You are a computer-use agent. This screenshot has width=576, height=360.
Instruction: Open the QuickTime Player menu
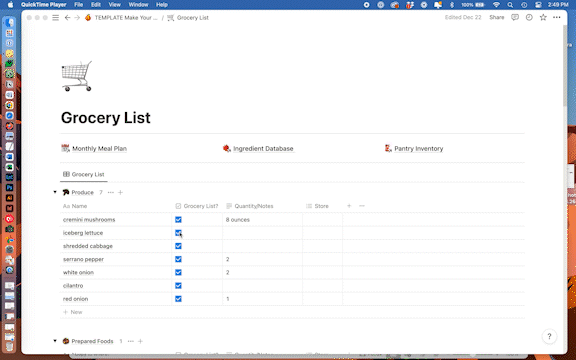point(43,5)
